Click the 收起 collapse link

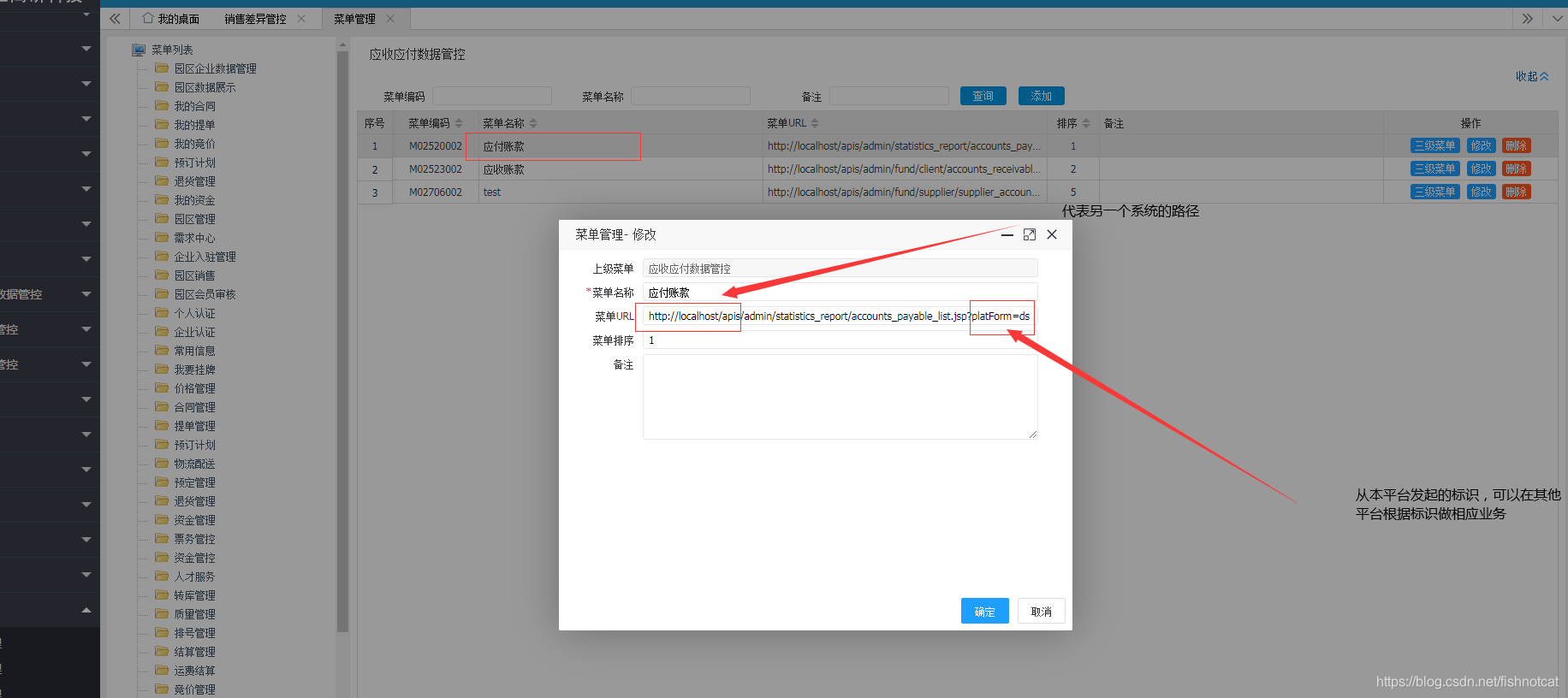point(1532,76)
